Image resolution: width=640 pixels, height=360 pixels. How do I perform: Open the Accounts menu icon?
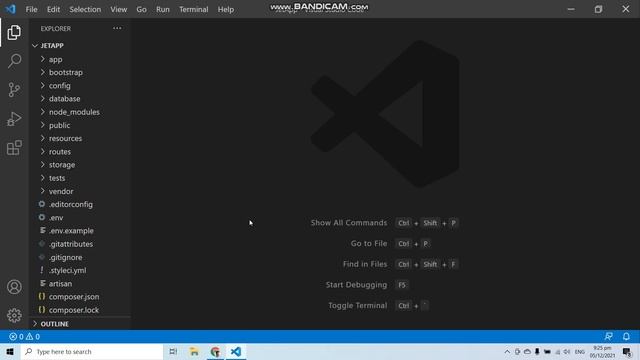[14, 287]
